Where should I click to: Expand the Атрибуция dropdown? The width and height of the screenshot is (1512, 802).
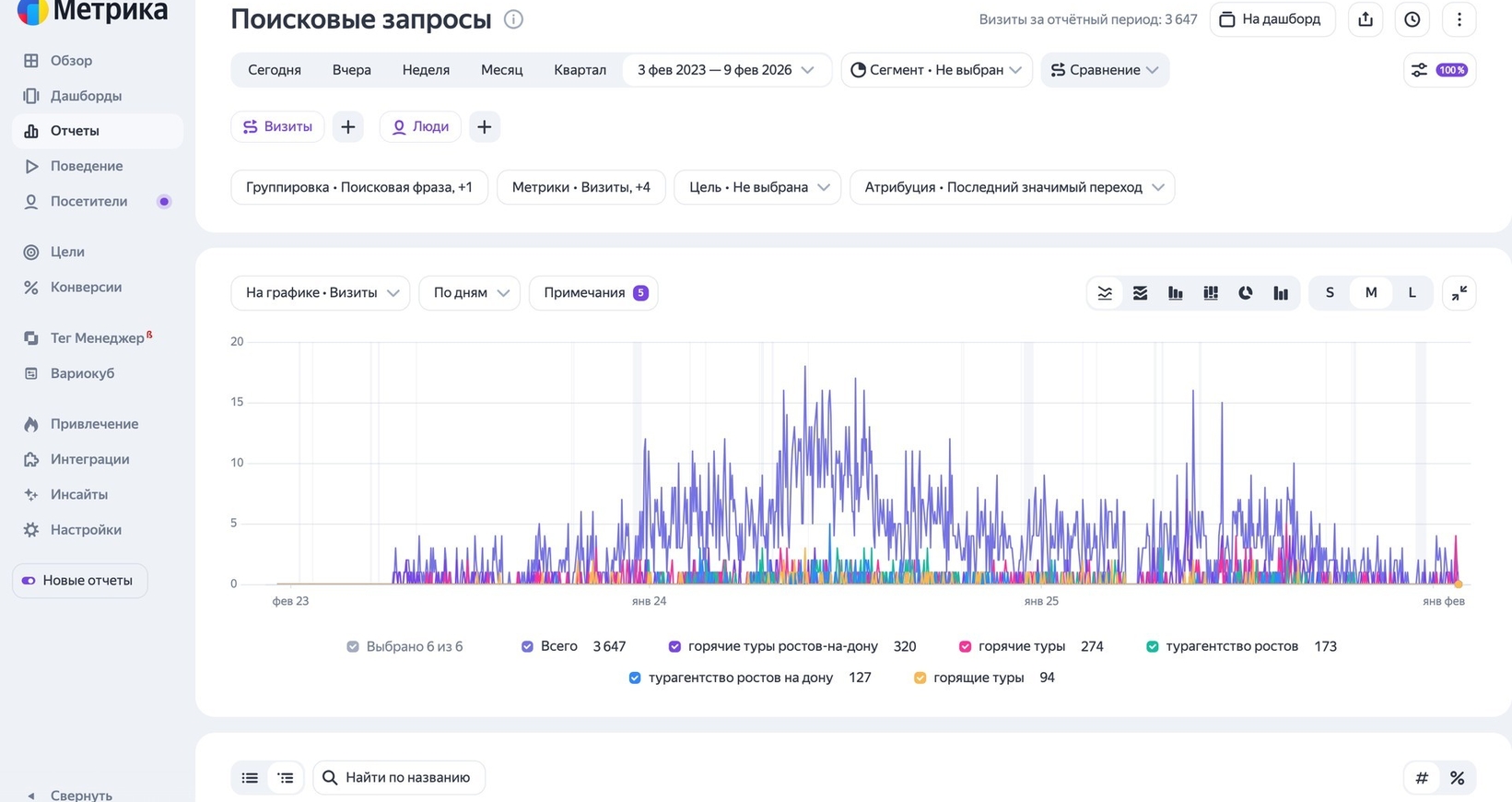coord(1012,187)
